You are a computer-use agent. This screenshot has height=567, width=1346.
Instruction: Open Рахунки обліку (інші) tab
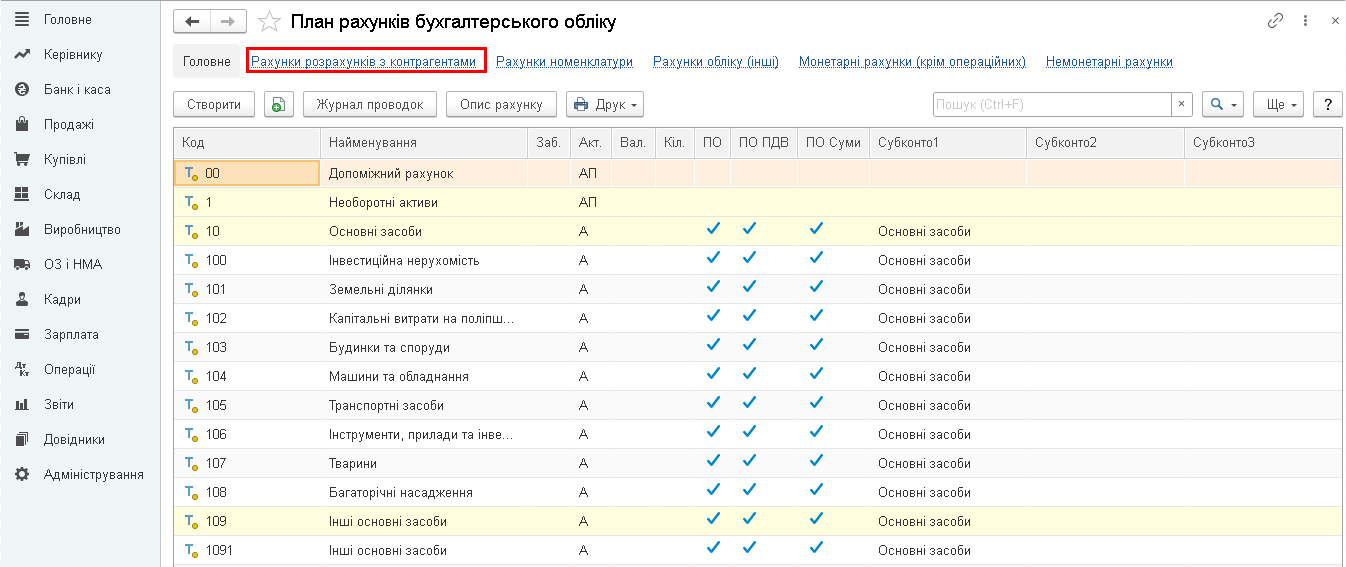(x=716, y=61)
